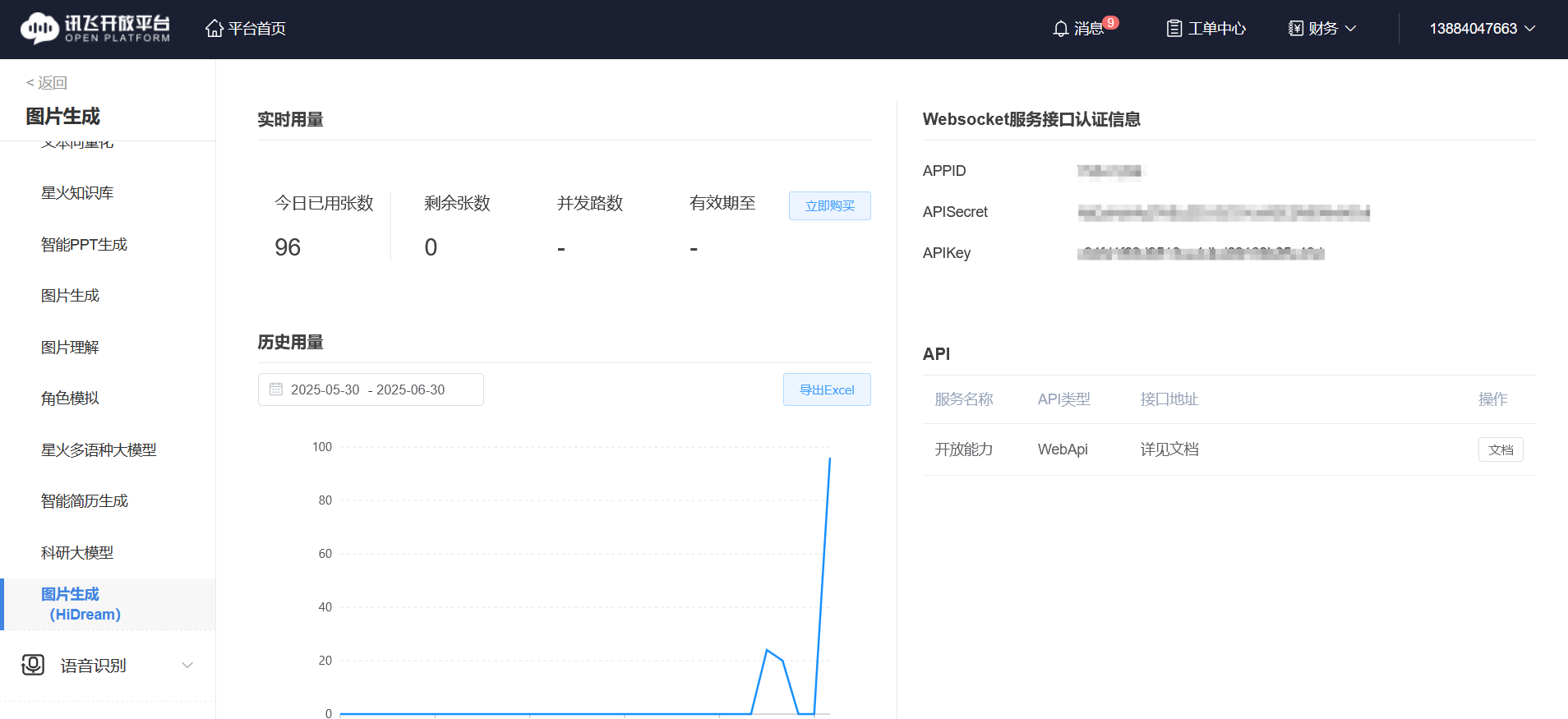Click the red message count badge
The height and width of the screenshot is (719, 1568).
(x=1110, y=22)
